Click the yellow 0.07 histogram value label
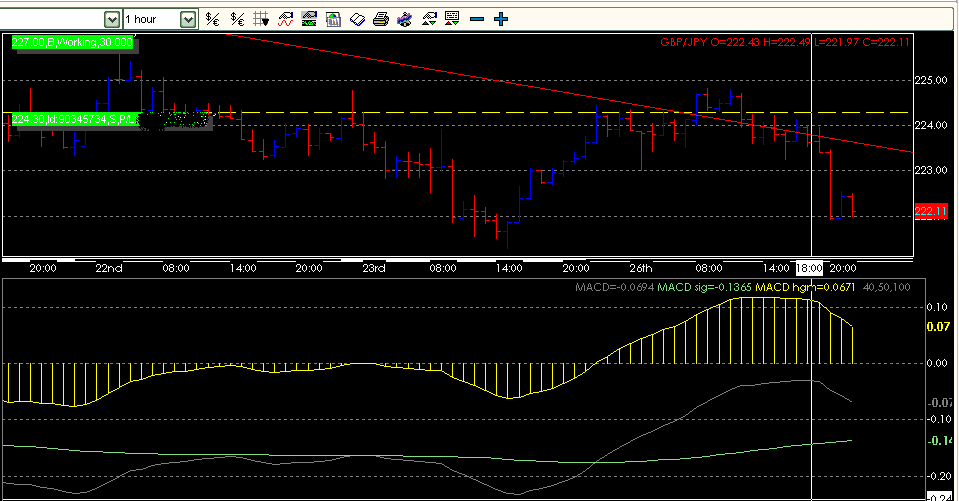959x501 pixels. 939,327
